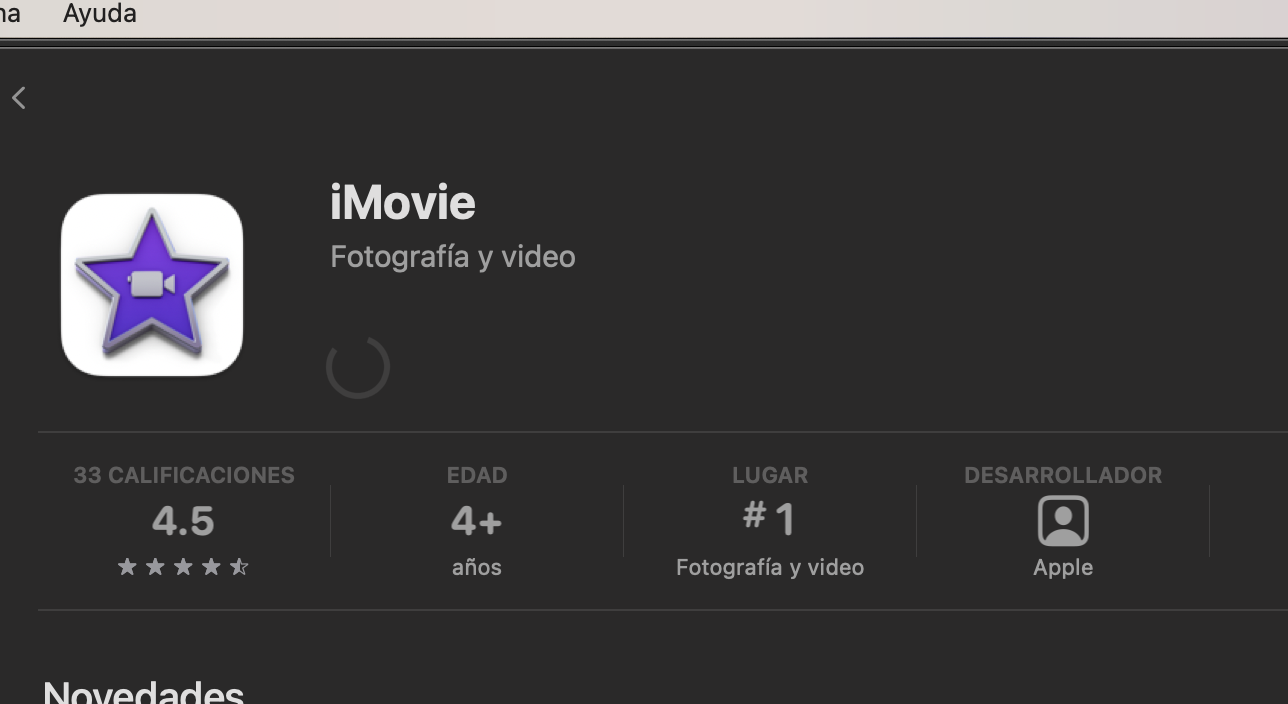Open the Ayuda menu

click(x=99, y=14)
